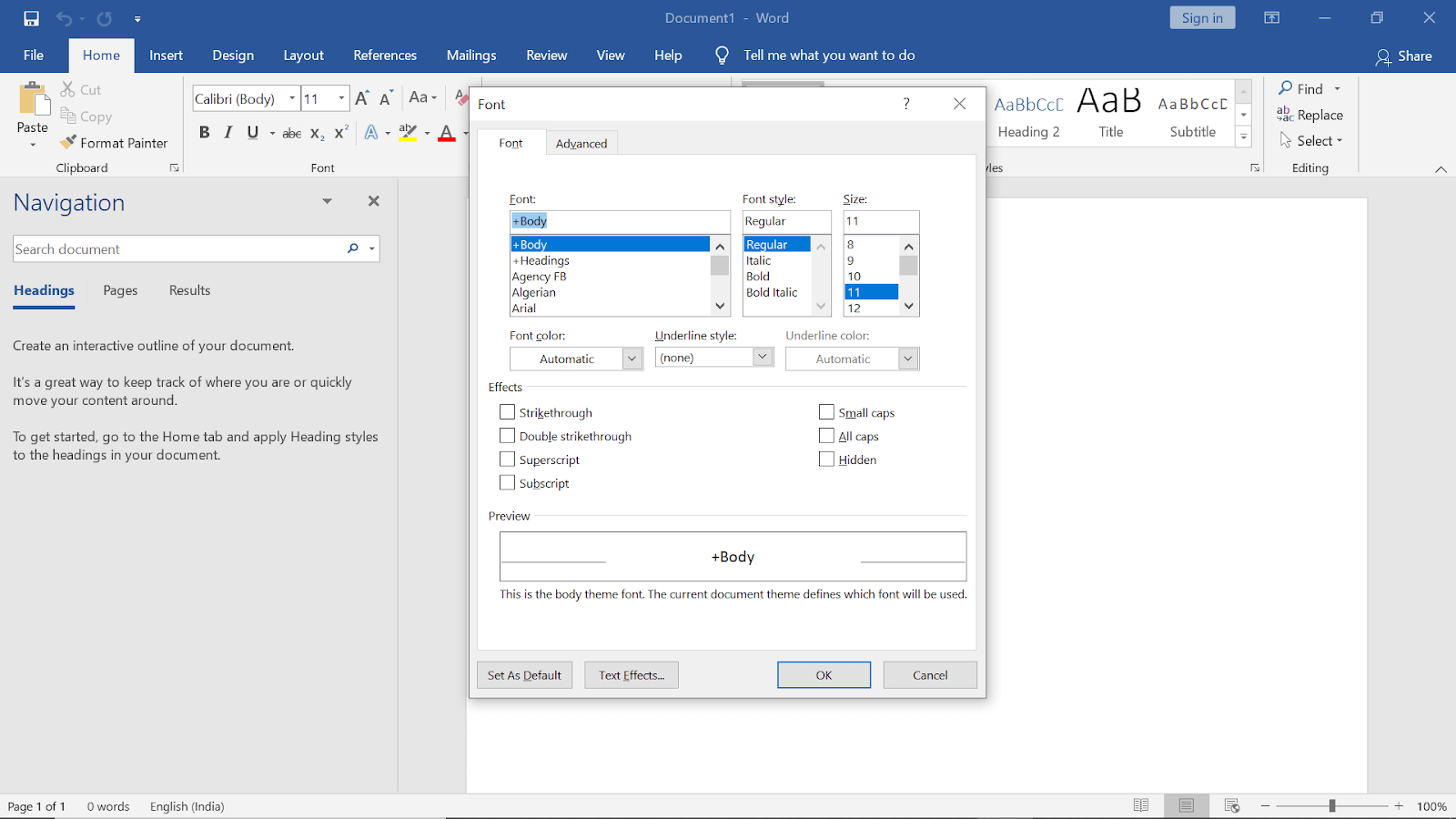The image size is (1456, 819).
Task: Apply Italic formatting
Action: pos(227,132)
